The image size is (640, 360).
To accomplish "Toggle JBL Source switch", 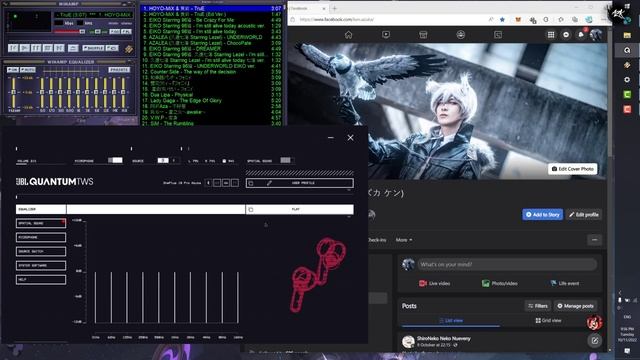I will [x=169, y=160].
